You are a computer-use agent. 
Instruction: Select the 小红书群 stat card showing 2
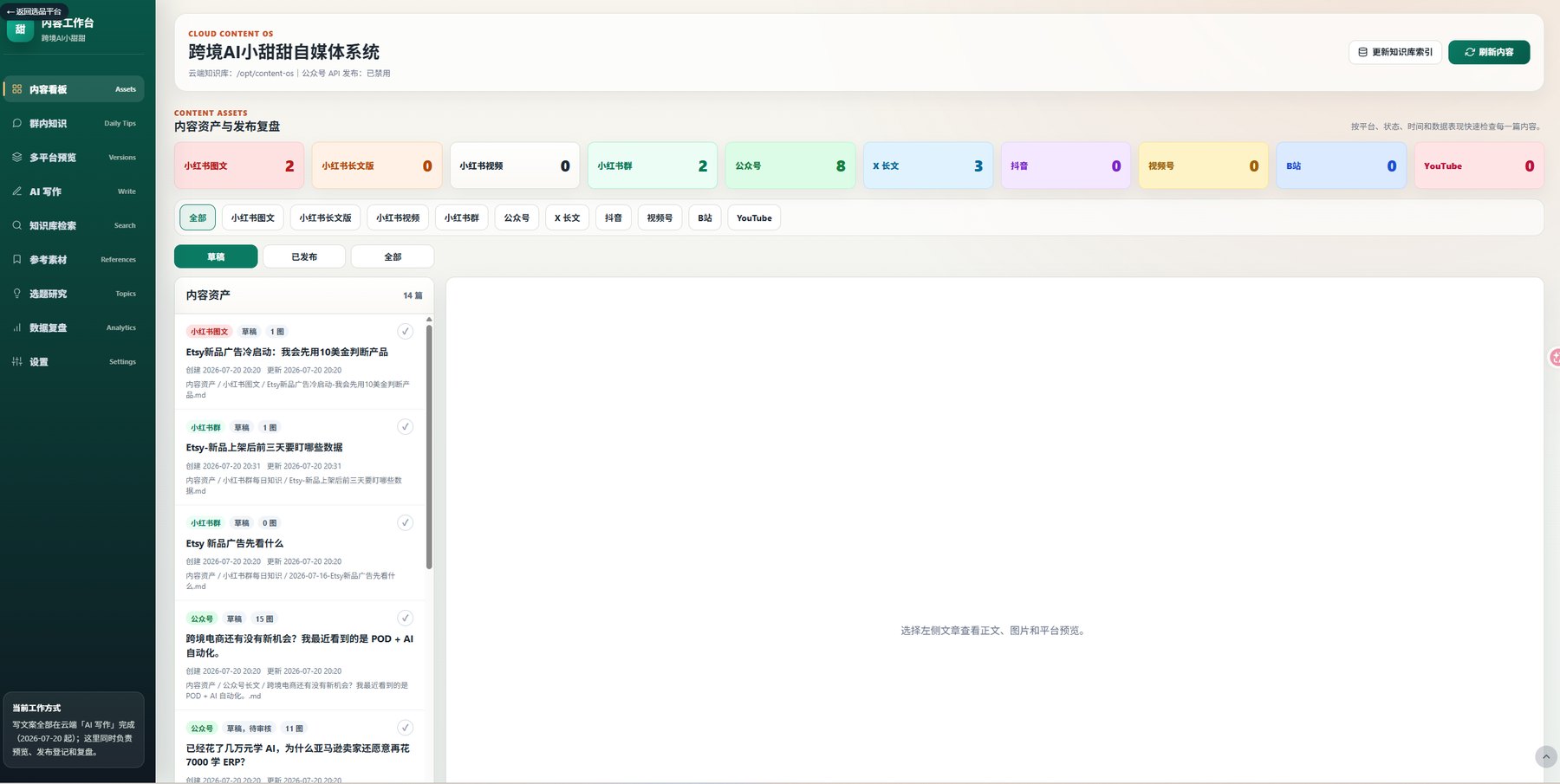[653, 165]
